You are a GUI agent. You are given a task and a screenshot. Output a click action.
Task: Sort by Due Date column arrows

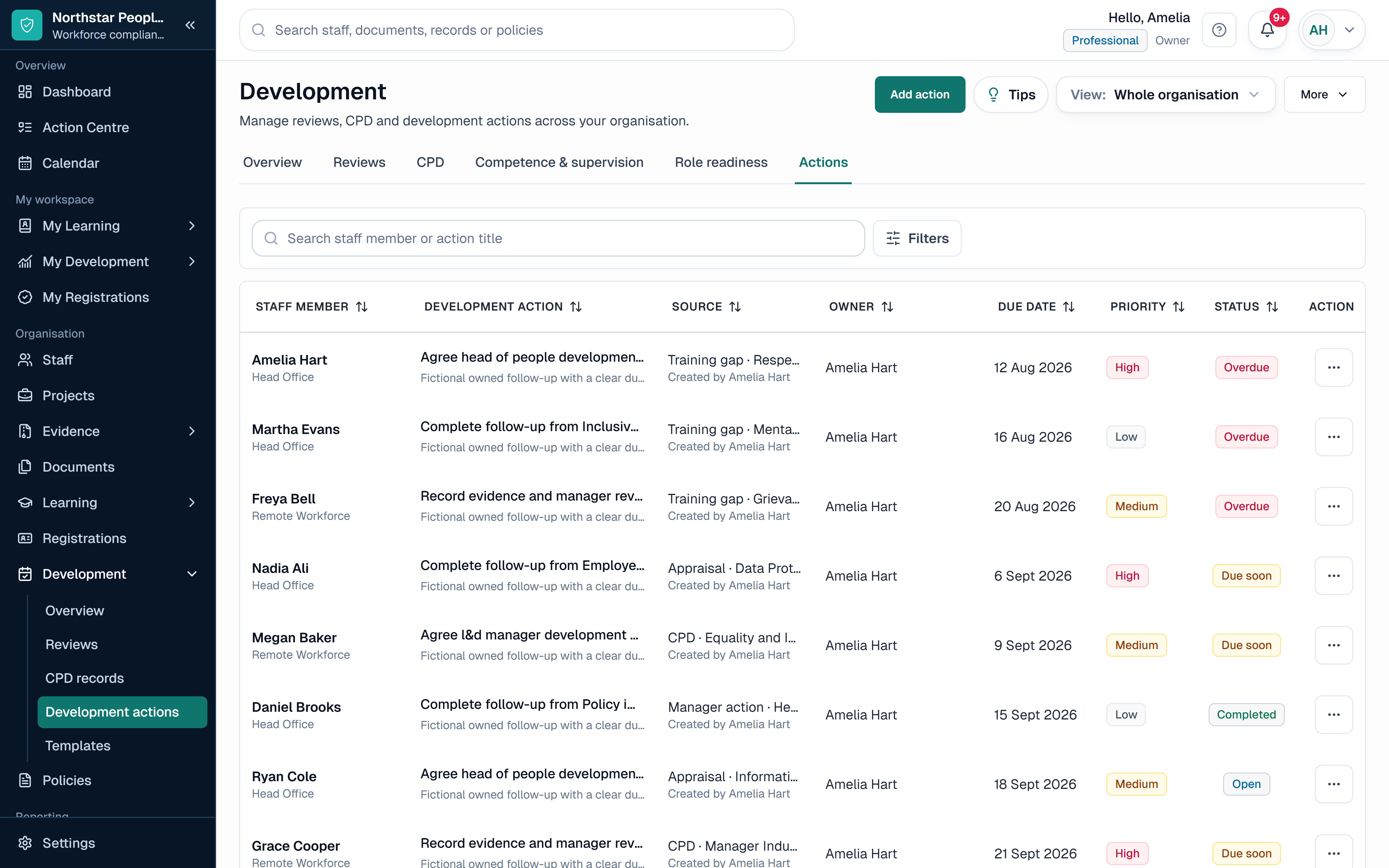[x=1069, y=306]
